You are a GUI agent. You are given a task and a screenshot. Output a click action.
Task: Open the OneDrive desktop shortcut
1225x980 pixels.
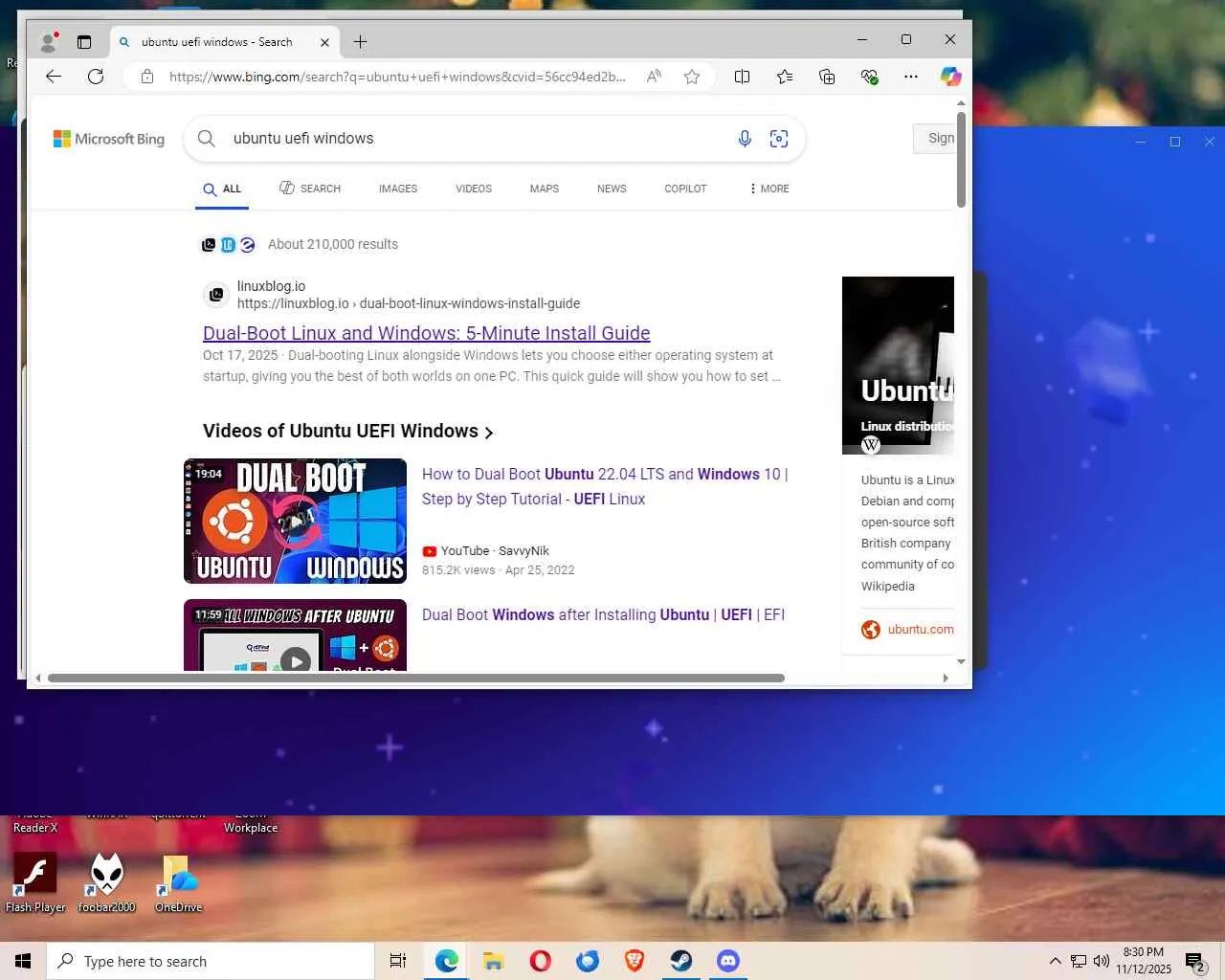point(178,882)
